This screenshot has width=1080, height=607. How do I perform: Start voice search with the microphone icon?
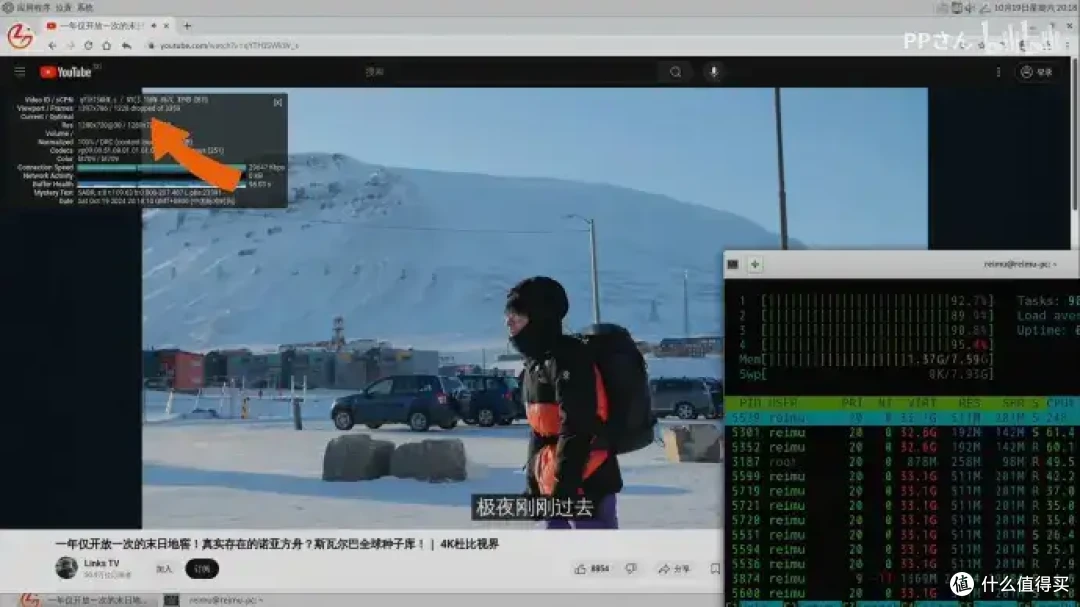coord(714,72)
